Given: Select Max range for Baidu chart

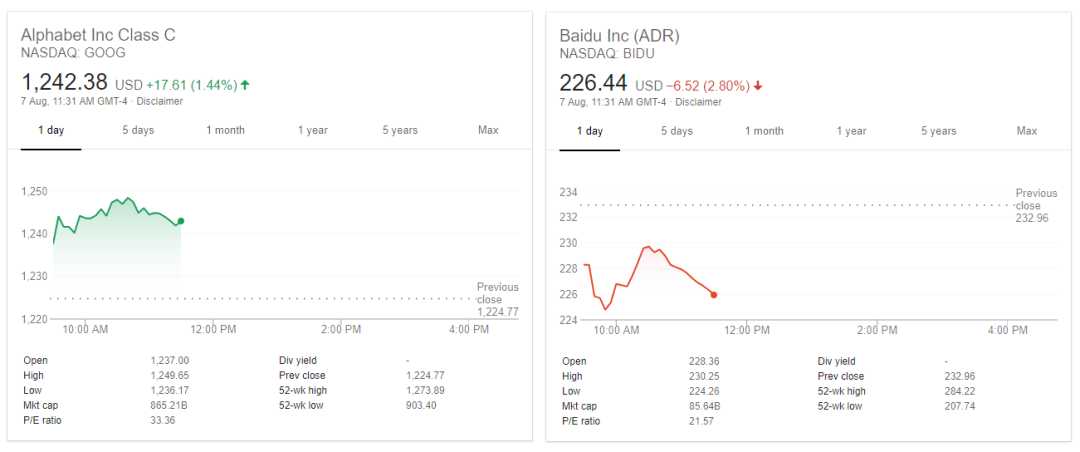Looking at the screenshot, I should [x=1026, y=131].
